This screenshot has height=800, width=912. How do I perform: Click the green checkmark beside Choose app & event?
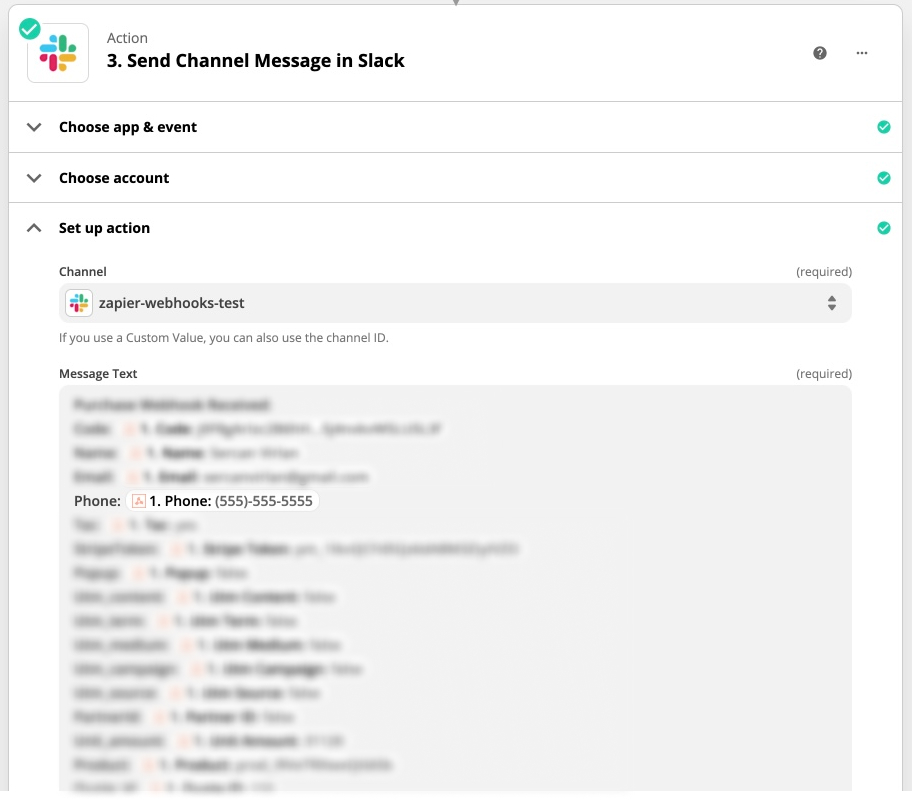[x=883, y=127]
